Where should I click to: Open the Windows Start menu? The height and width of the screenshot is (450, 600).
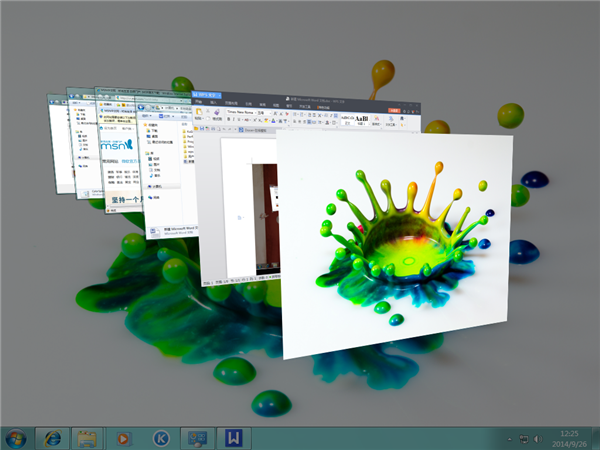(16, 437)
